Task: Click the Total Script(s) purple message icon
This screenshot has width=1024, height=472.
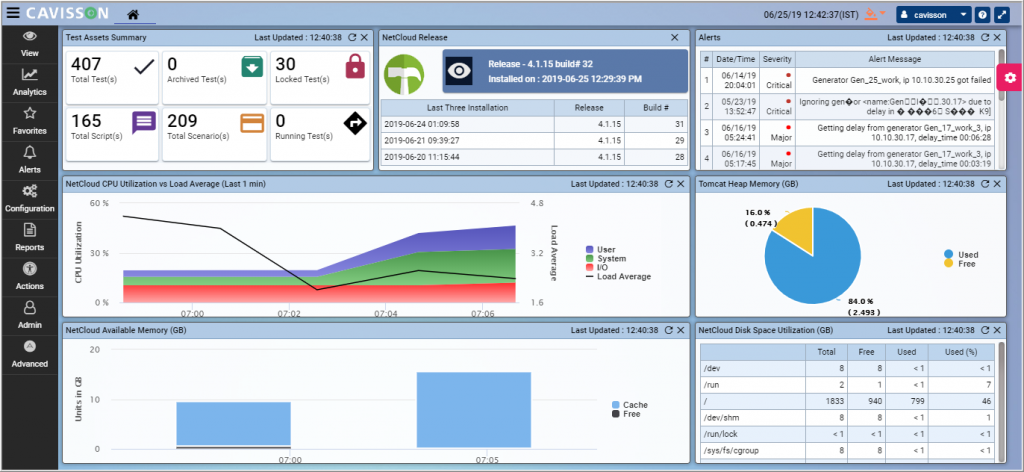Action: tap(144, 122)
